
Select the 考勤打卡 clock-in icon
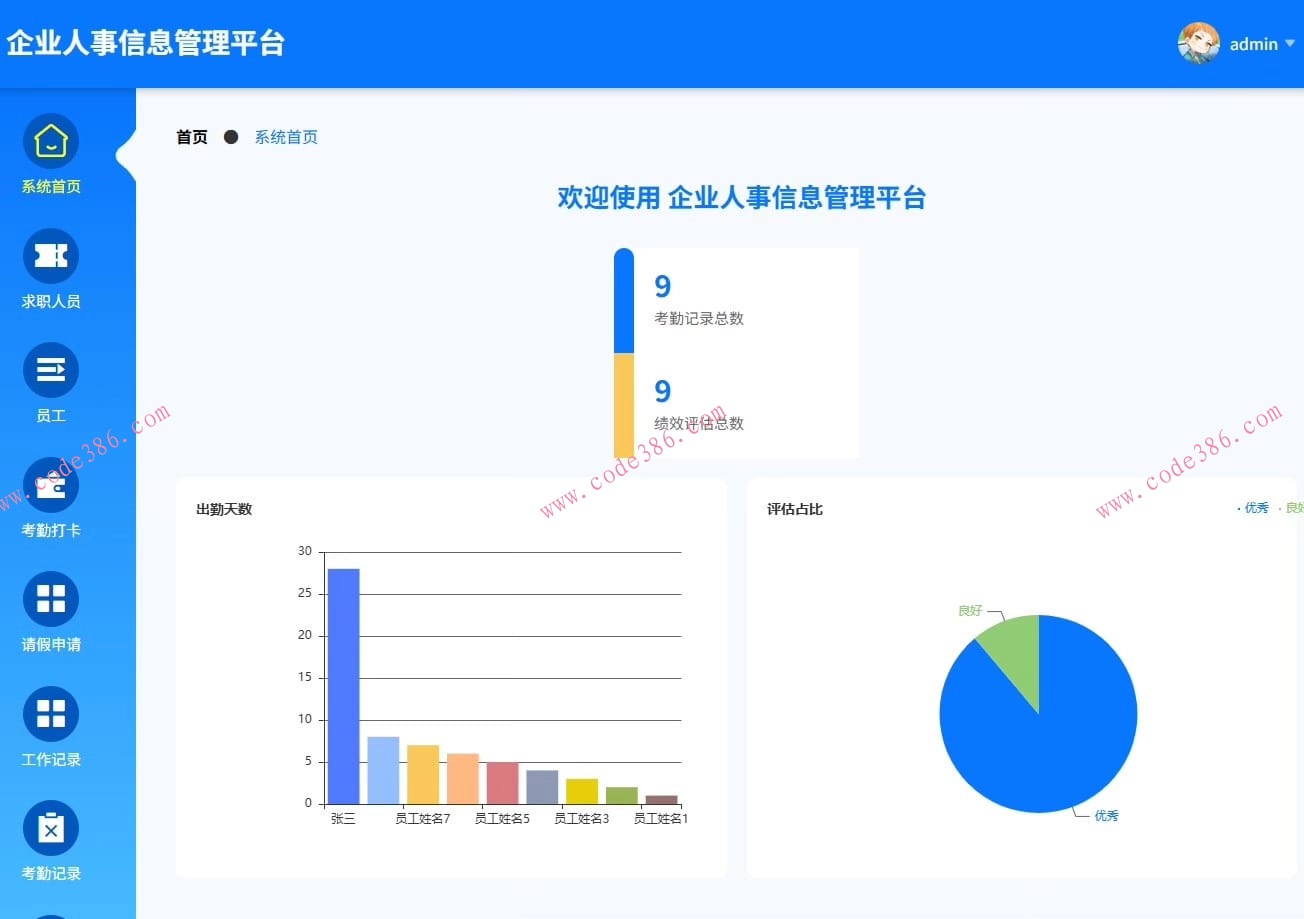pyautogui.click(x=49, y=484)
